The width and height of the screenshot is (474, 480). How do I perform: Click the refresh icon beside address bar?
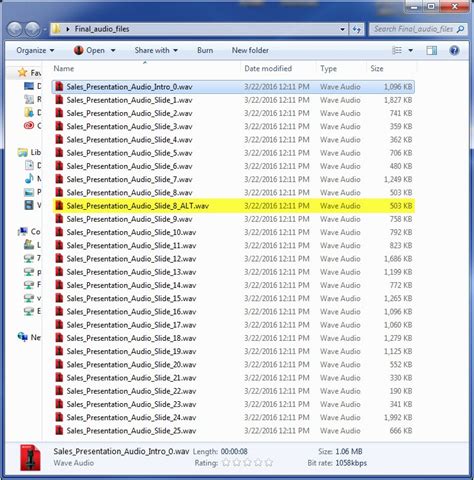[357, 29]
